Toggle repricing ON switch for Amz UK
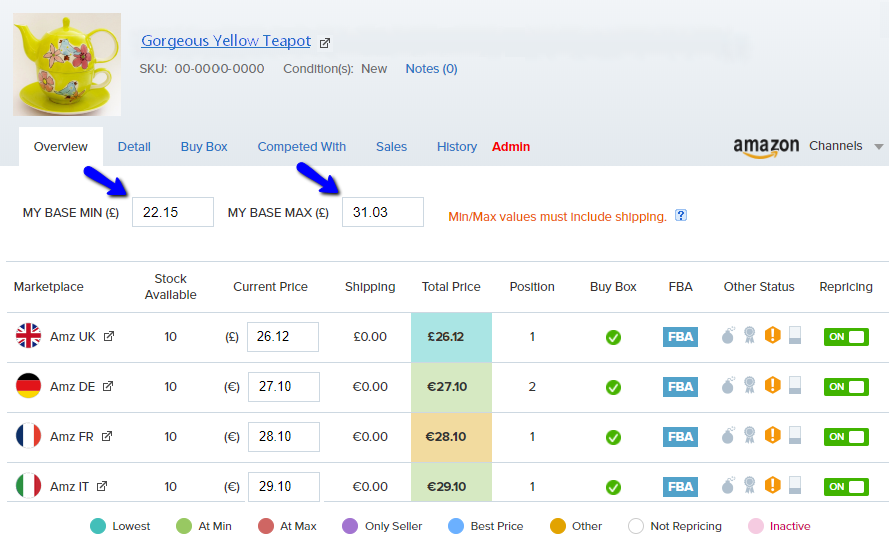 [846, 337]
